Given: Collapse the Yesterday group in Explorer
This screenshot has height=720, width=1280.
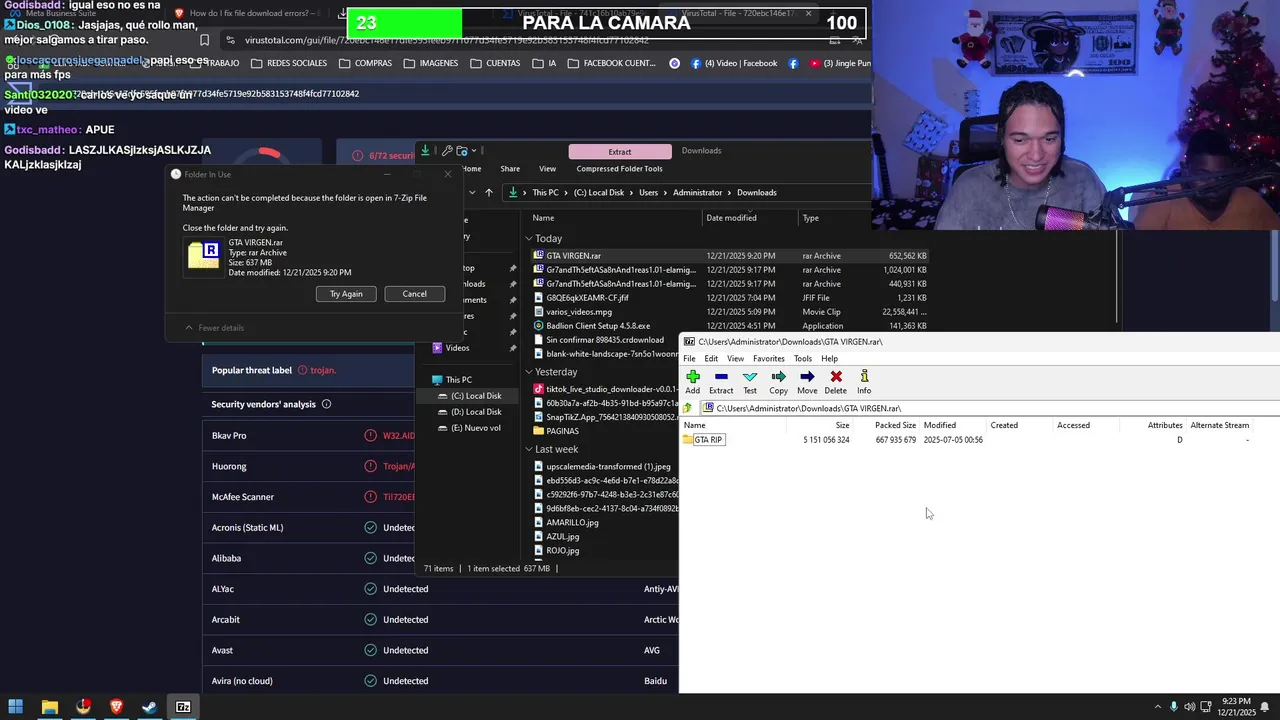Looking at the screenshot, I should pos(529,372).
